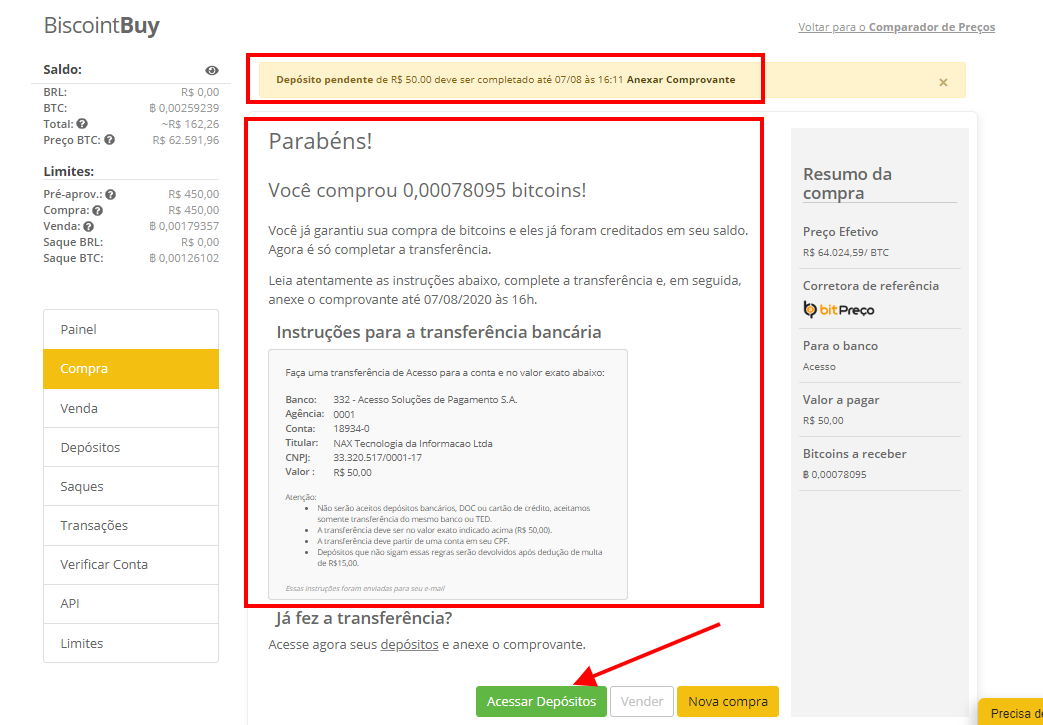Click Preço BTC value R$ 62.591,96
This screenshot has height=725, width=1043.
(186, 140)
